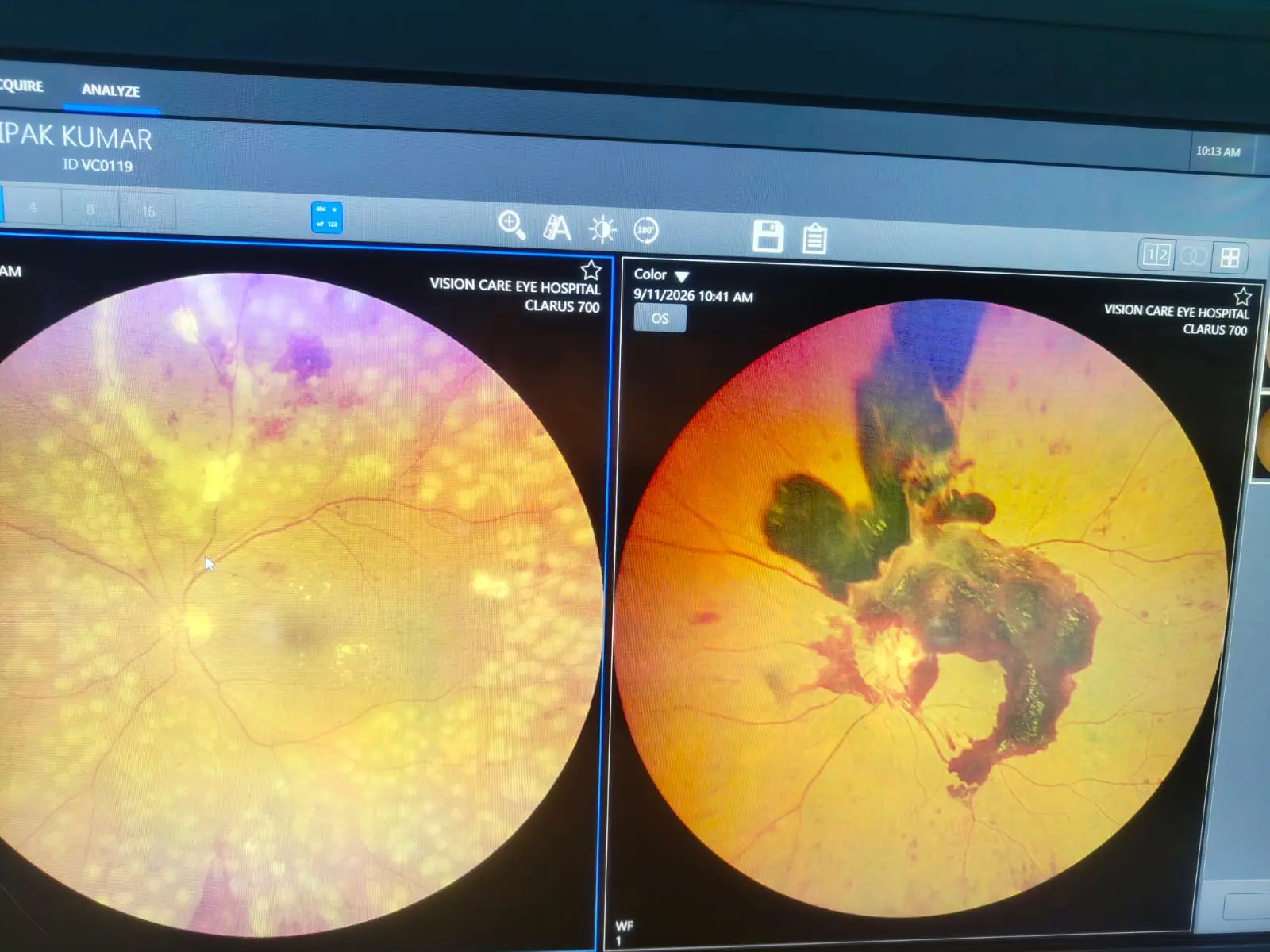
Task: Select the text annotation ruler tool
Action: coord(556,228)
